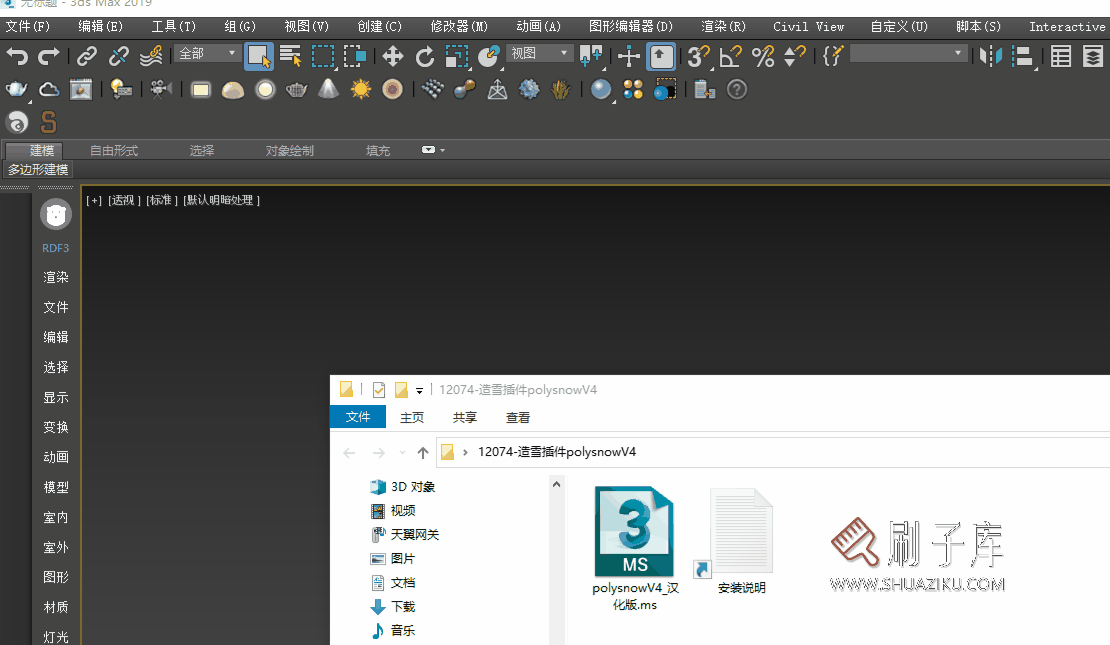Toggle Percent Snap

pyautogui.click(x=762, y=57)
